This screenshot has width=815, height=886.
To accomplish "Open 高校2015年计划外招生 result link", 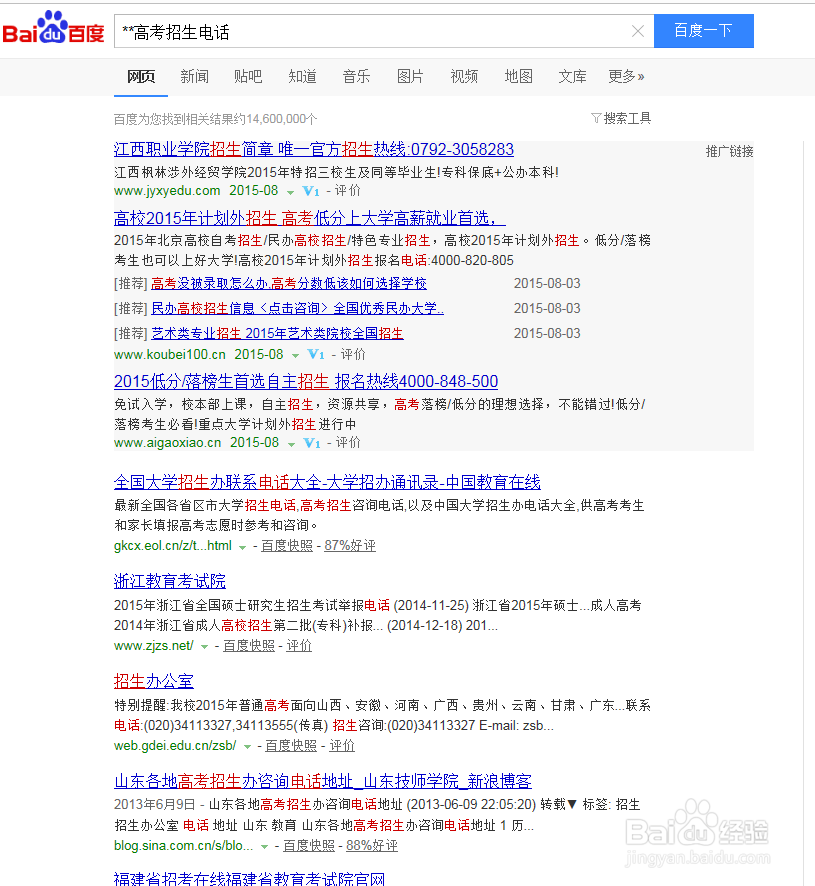I will 309,218.
